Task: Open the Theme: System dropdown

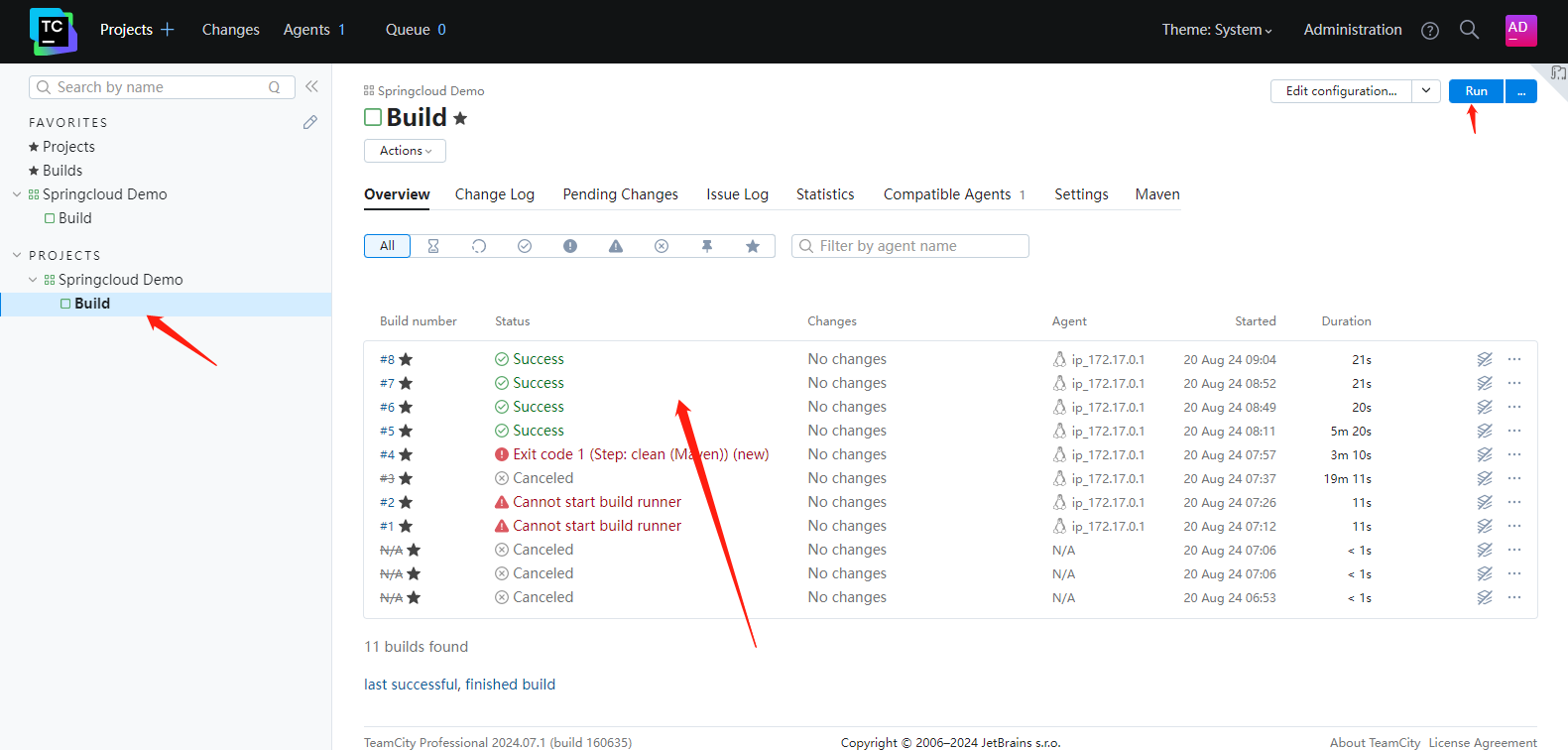Action: 1217,30
